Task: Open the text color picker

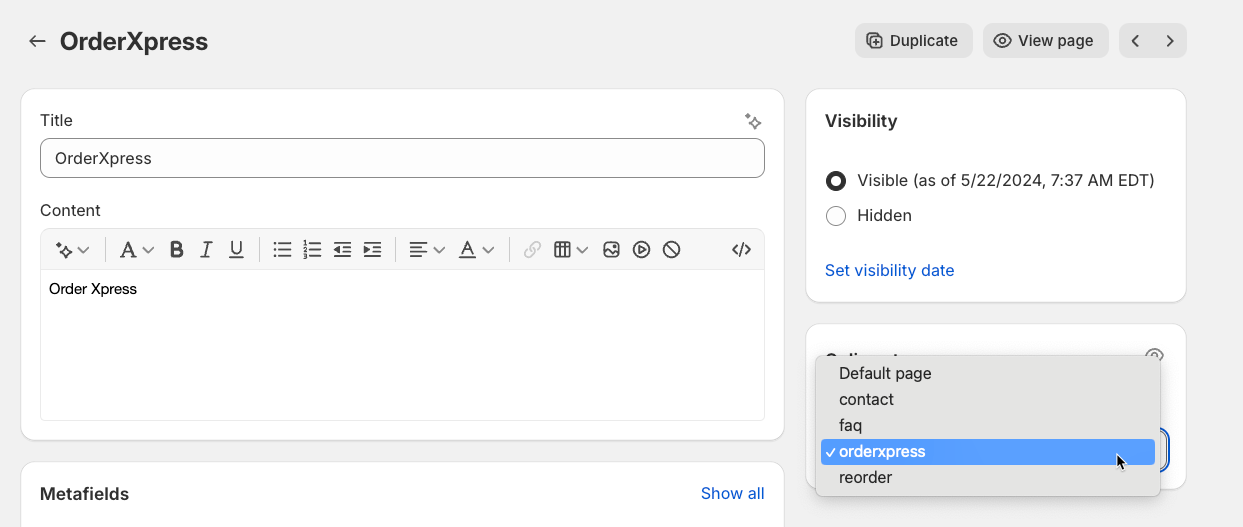Action: (x=476, y=250)
